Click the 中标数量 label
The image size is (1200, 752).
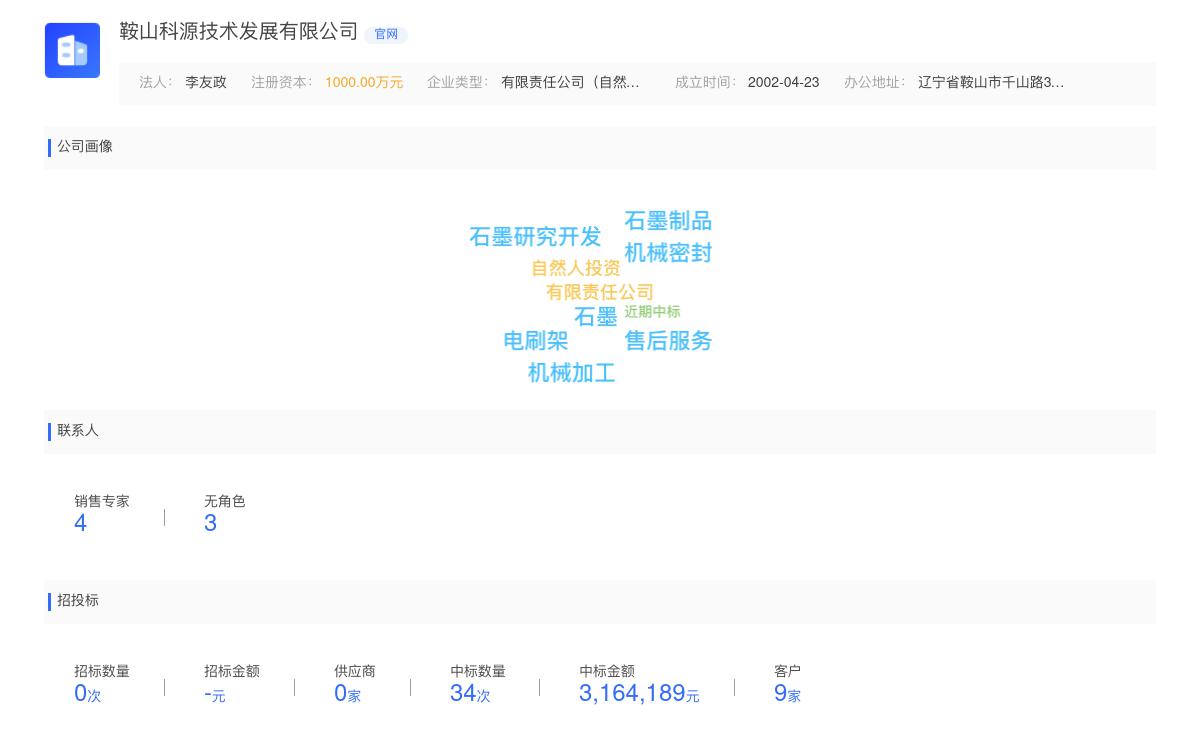(478, 672)
